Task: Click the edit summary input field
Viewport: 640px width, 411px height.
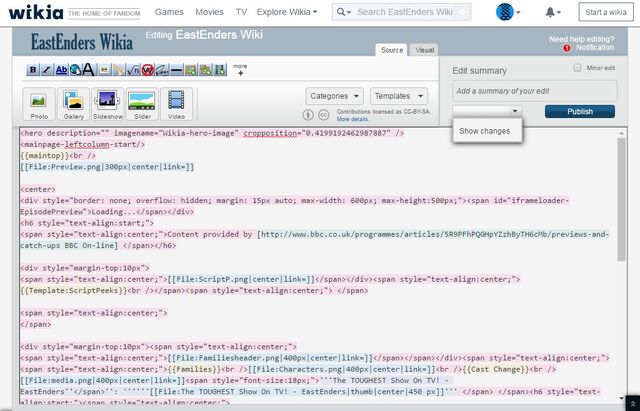Action: 535,91
